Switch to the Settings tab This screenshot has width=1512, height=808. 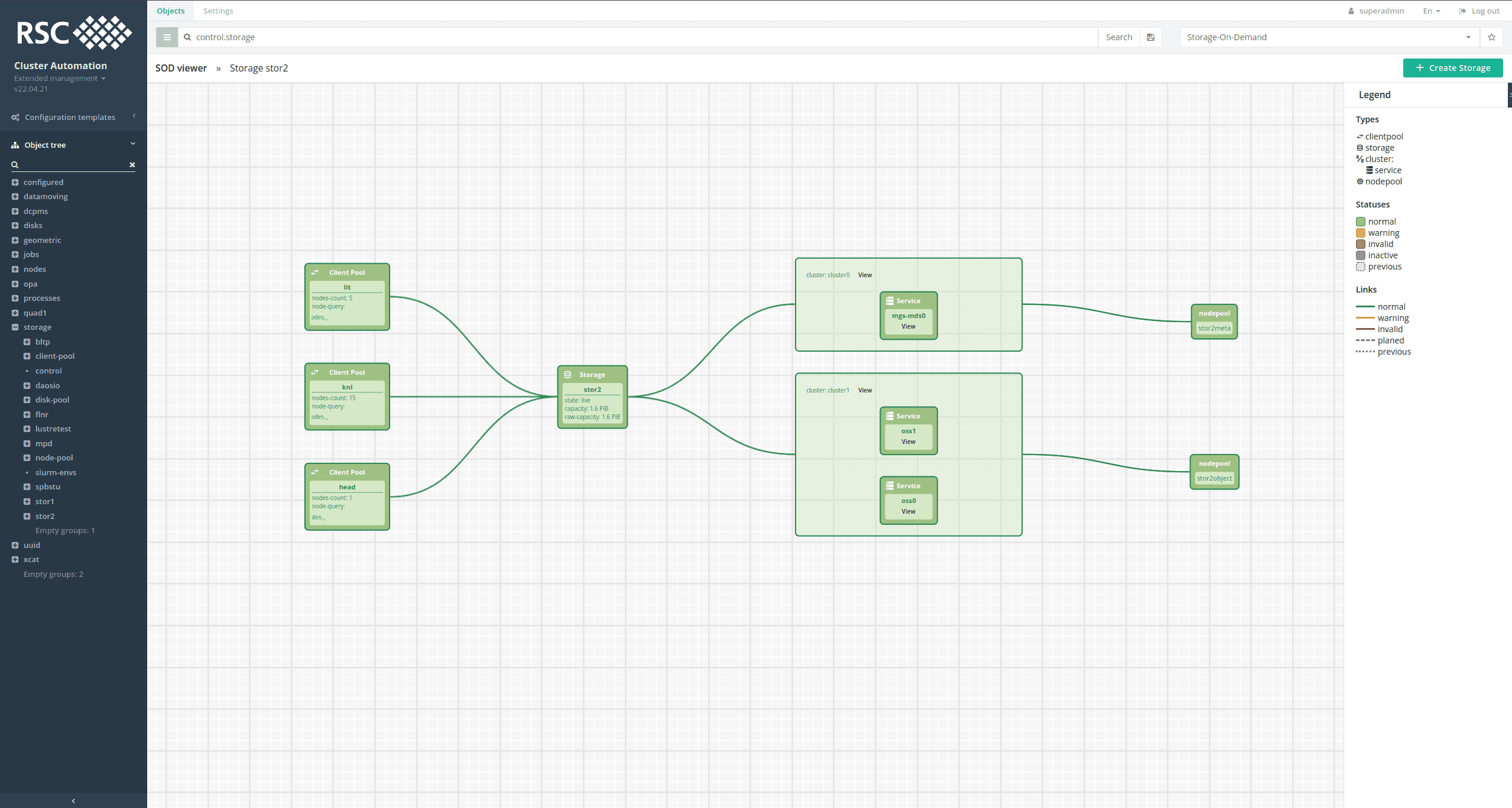218,10
